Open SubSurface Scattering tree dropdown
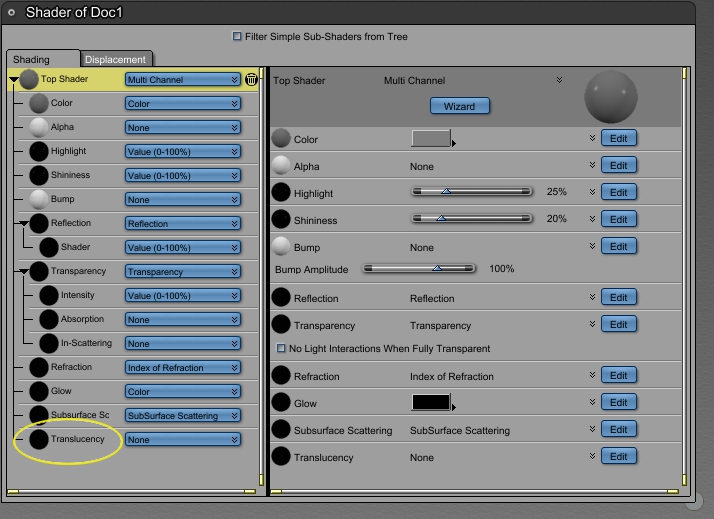This screenshot has width=714, height=519. (x=183, y=416)
